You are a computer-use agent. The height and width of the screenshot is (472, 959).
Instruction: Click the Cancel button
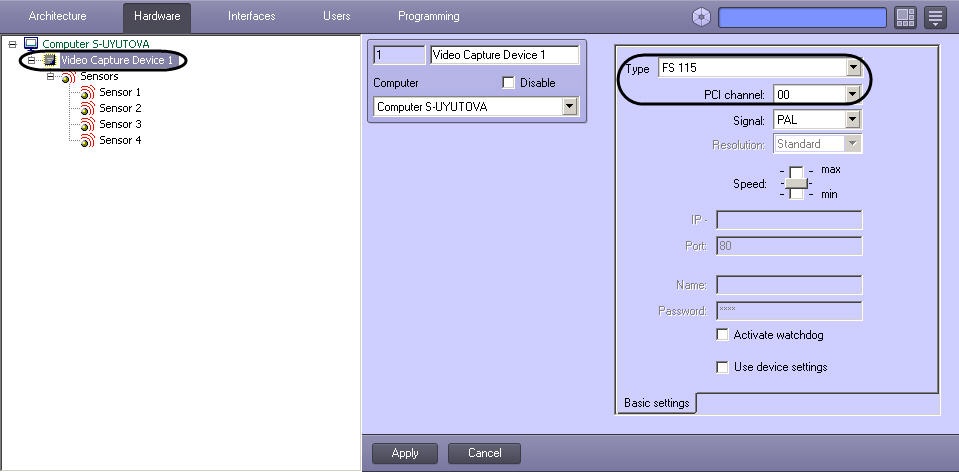(x=484, y=453)
